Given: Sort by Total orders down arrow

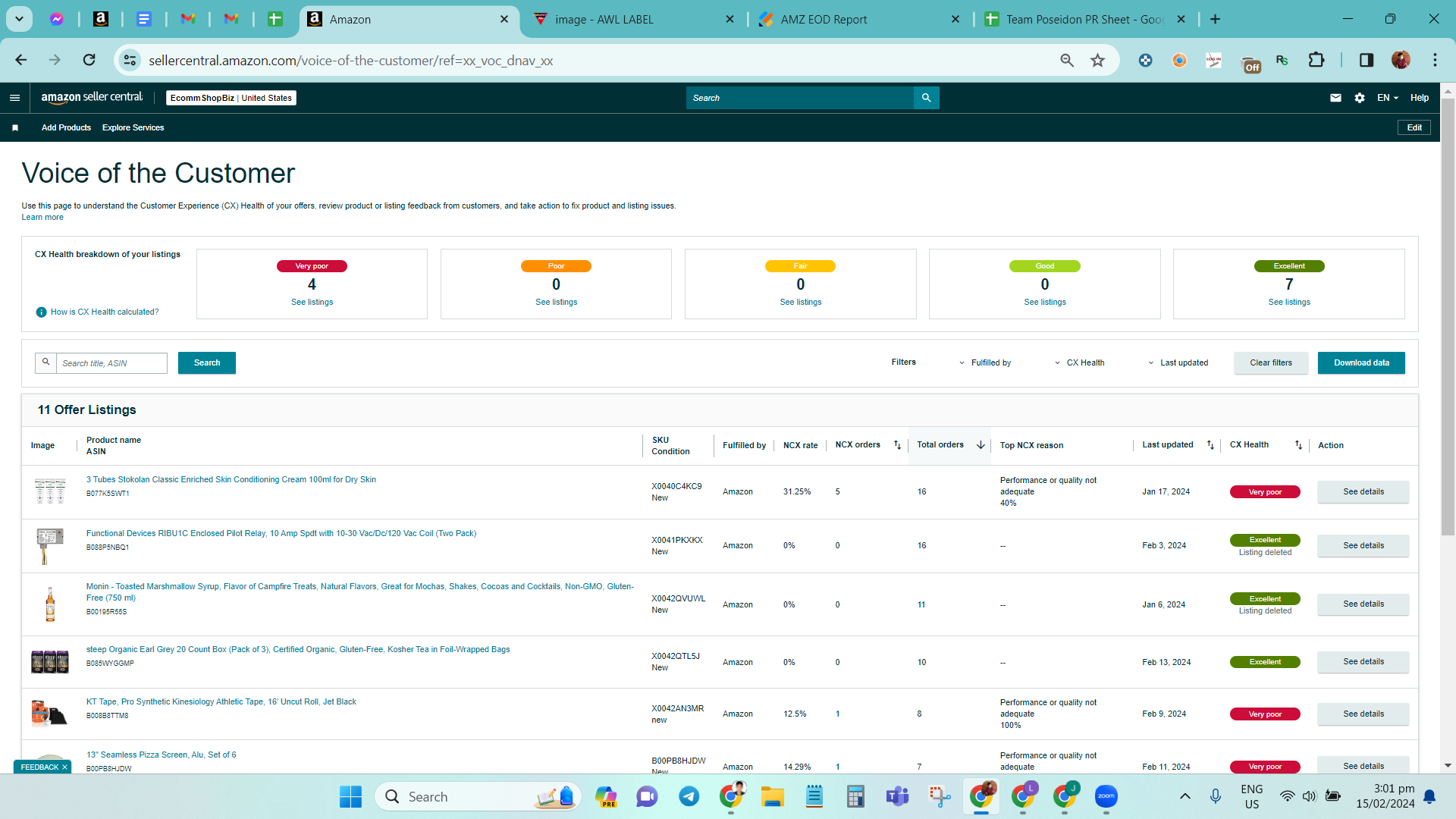Looking at the screenshot, I should (x=980, y=445).
